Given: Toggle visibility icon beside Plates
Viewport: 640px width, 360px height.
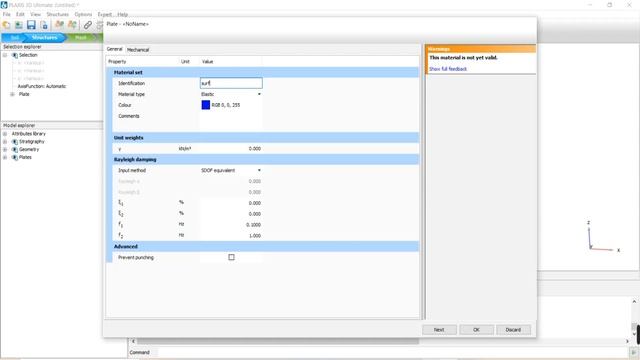Looking at the screenshot, I should click(x=15, y=157).
